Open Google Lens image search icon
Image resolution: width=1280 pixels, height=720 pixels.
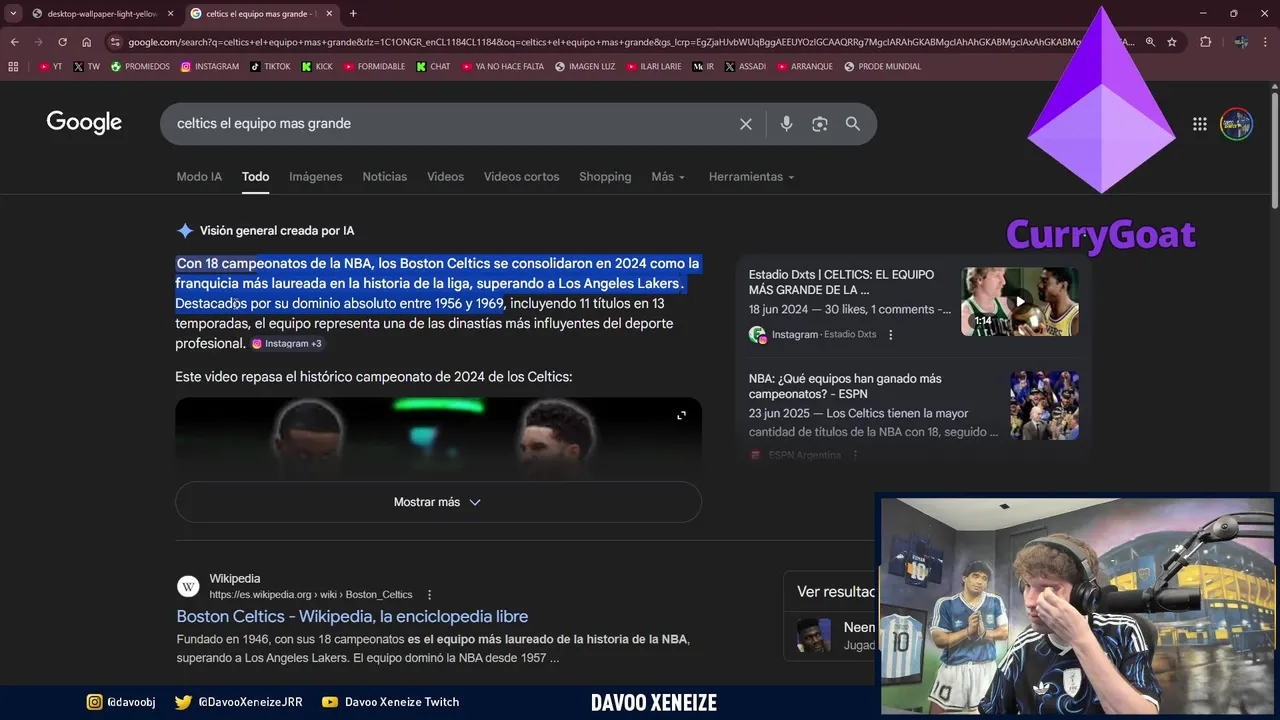[820, 124]
